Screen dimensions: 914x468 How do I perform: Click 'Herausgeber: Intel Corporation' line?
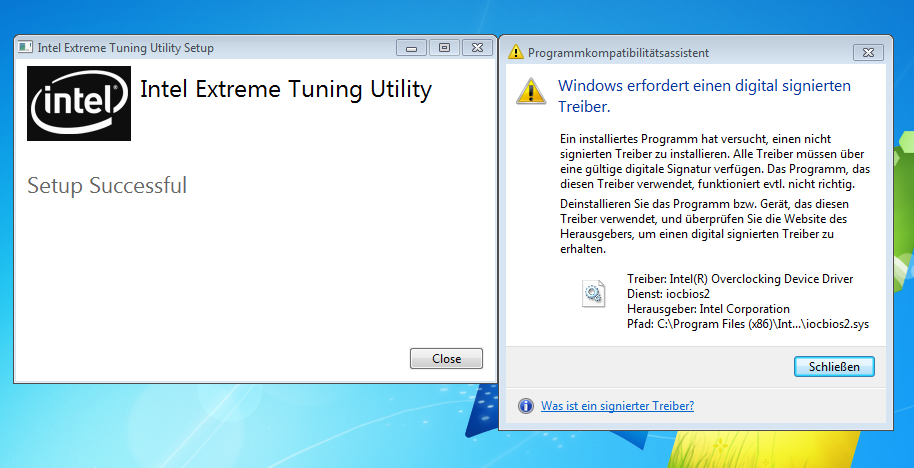point(708,309)
